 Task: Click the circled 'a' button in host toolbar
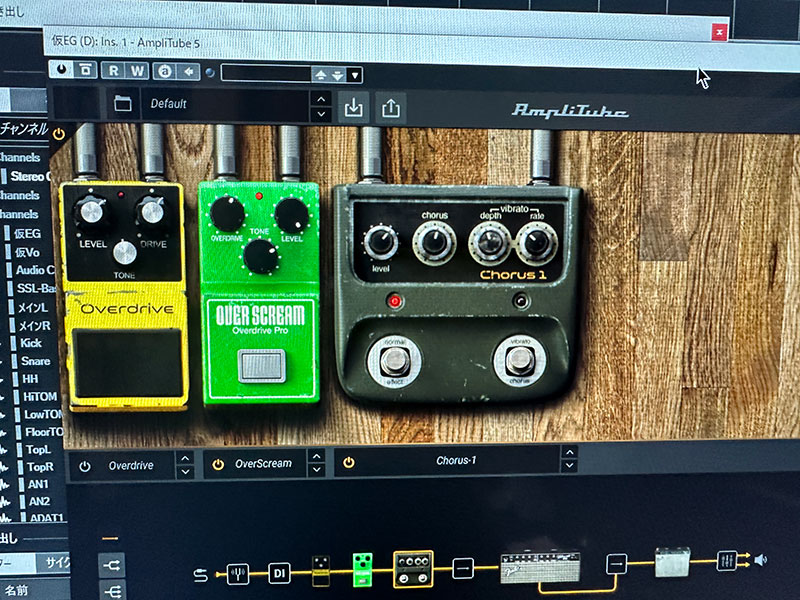(164, 71)
